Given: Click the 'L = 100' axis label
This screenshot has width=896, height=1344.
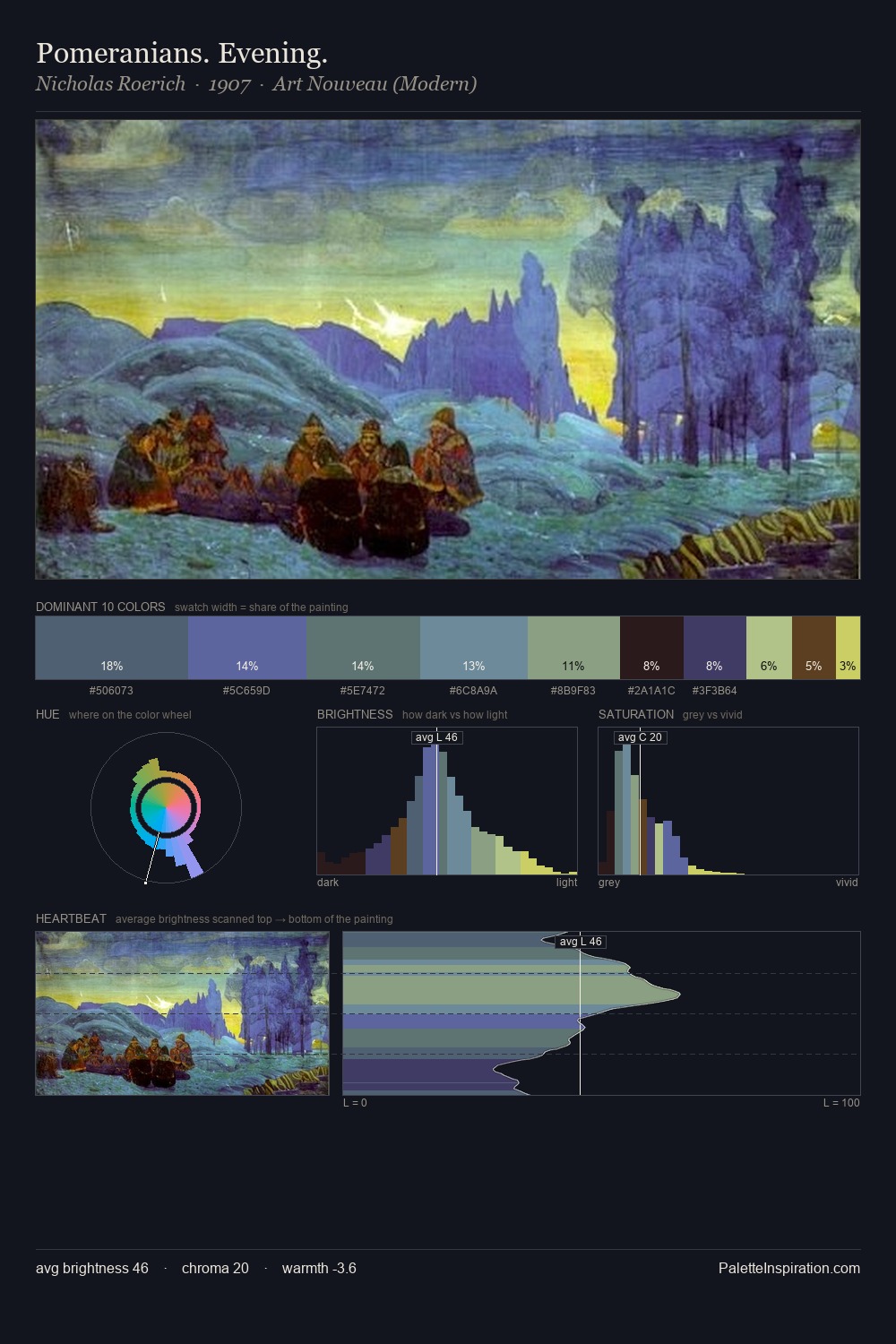Looking at the screenshot, I should tap(841, 1103).
